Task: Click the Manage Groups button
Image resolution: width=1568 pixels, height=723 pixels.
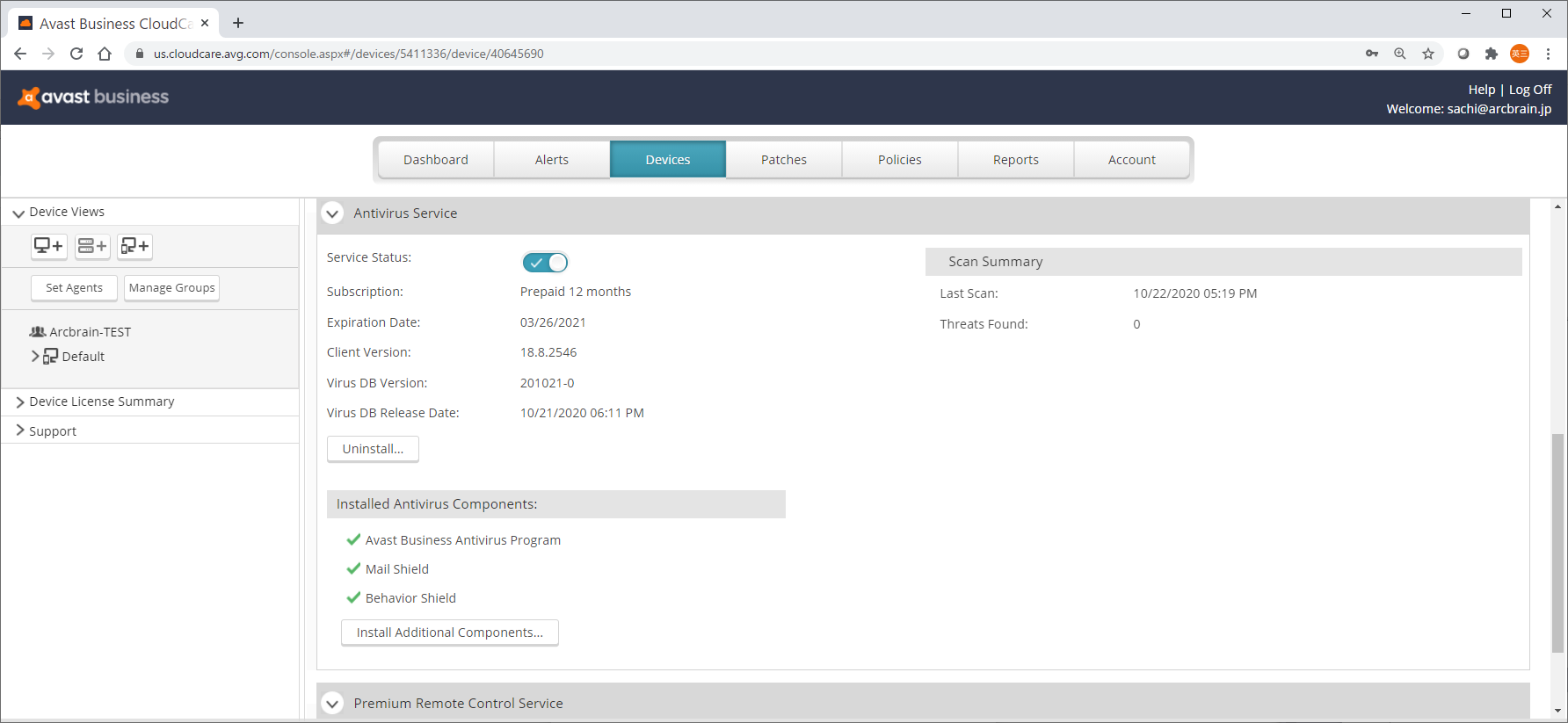Action: tap(171, 288)
